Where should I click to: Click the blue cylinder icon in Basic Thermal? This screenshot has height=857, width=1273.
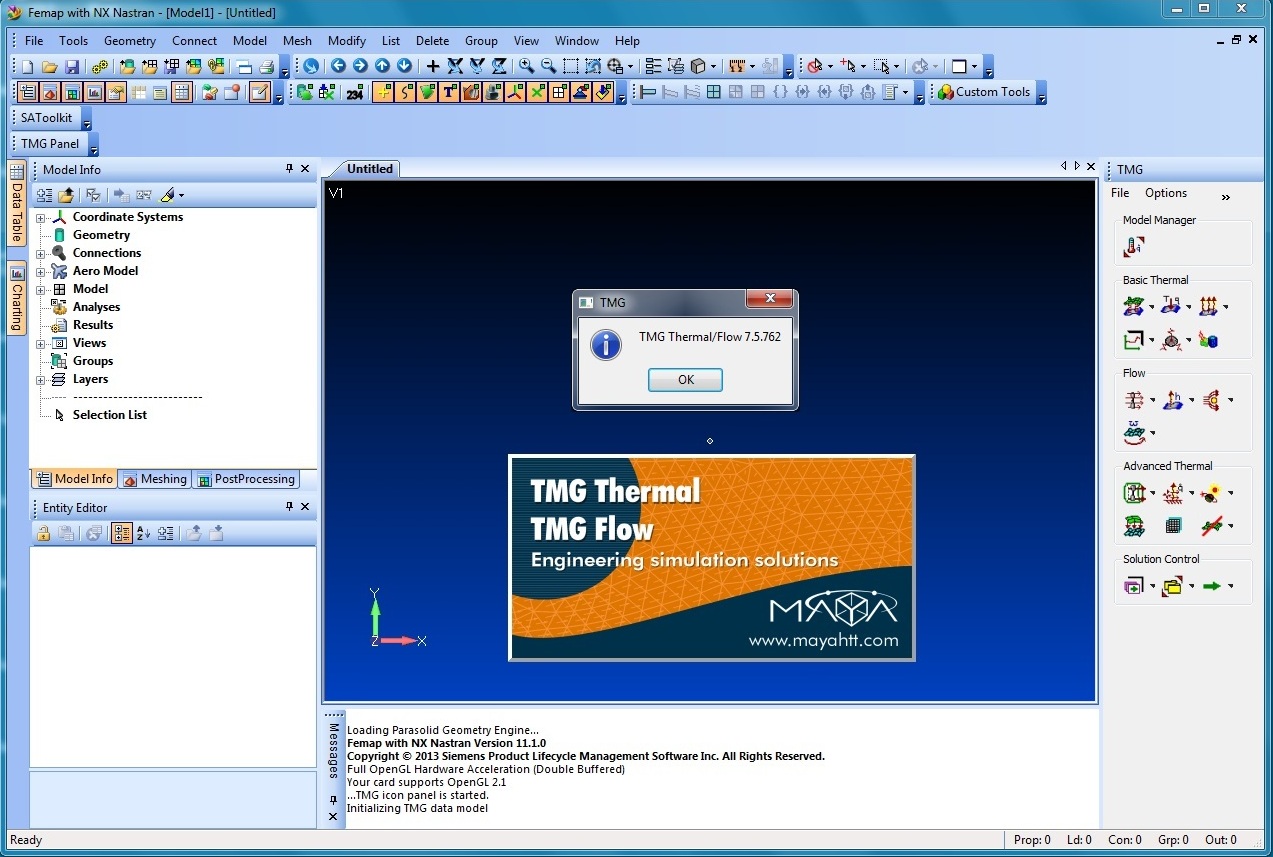tap(1209, 341)
